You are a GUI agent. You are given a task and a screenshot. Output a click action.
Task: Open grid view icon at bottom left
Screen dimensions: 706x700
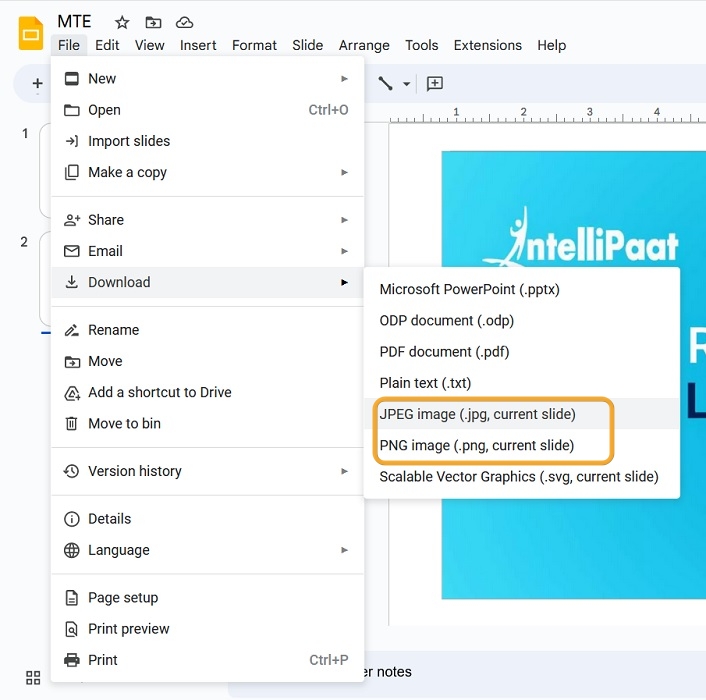[33, 678]
